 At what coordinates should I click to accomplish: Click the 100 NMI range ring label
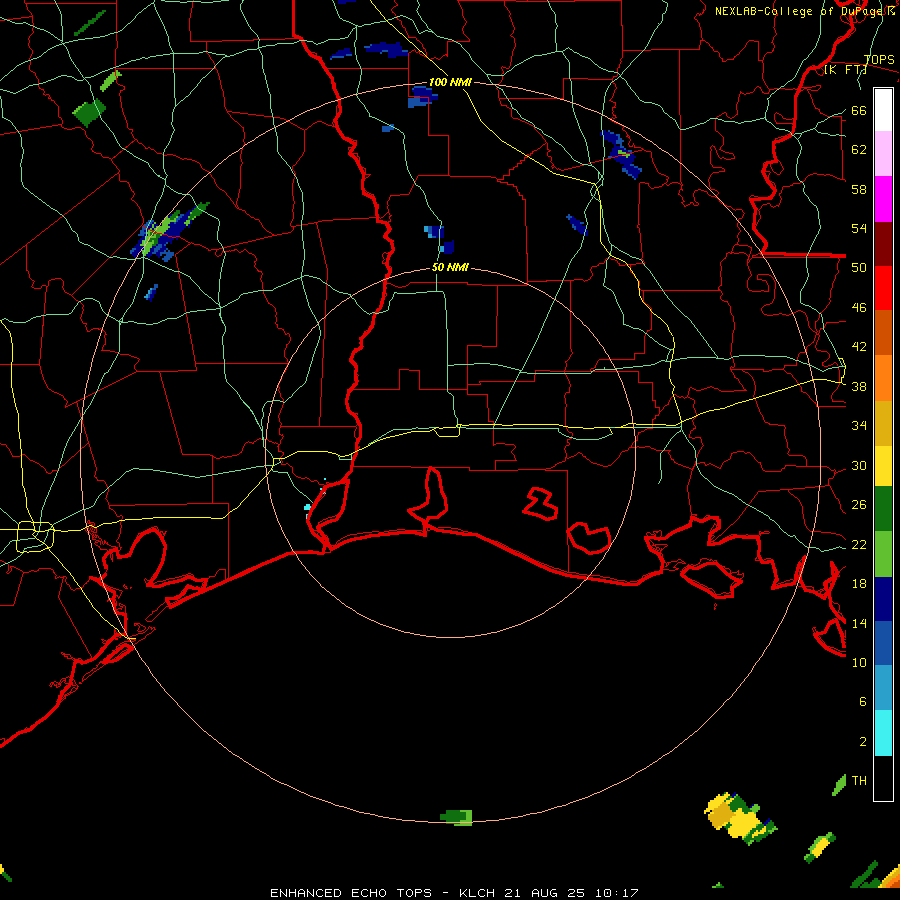(450, 82)
